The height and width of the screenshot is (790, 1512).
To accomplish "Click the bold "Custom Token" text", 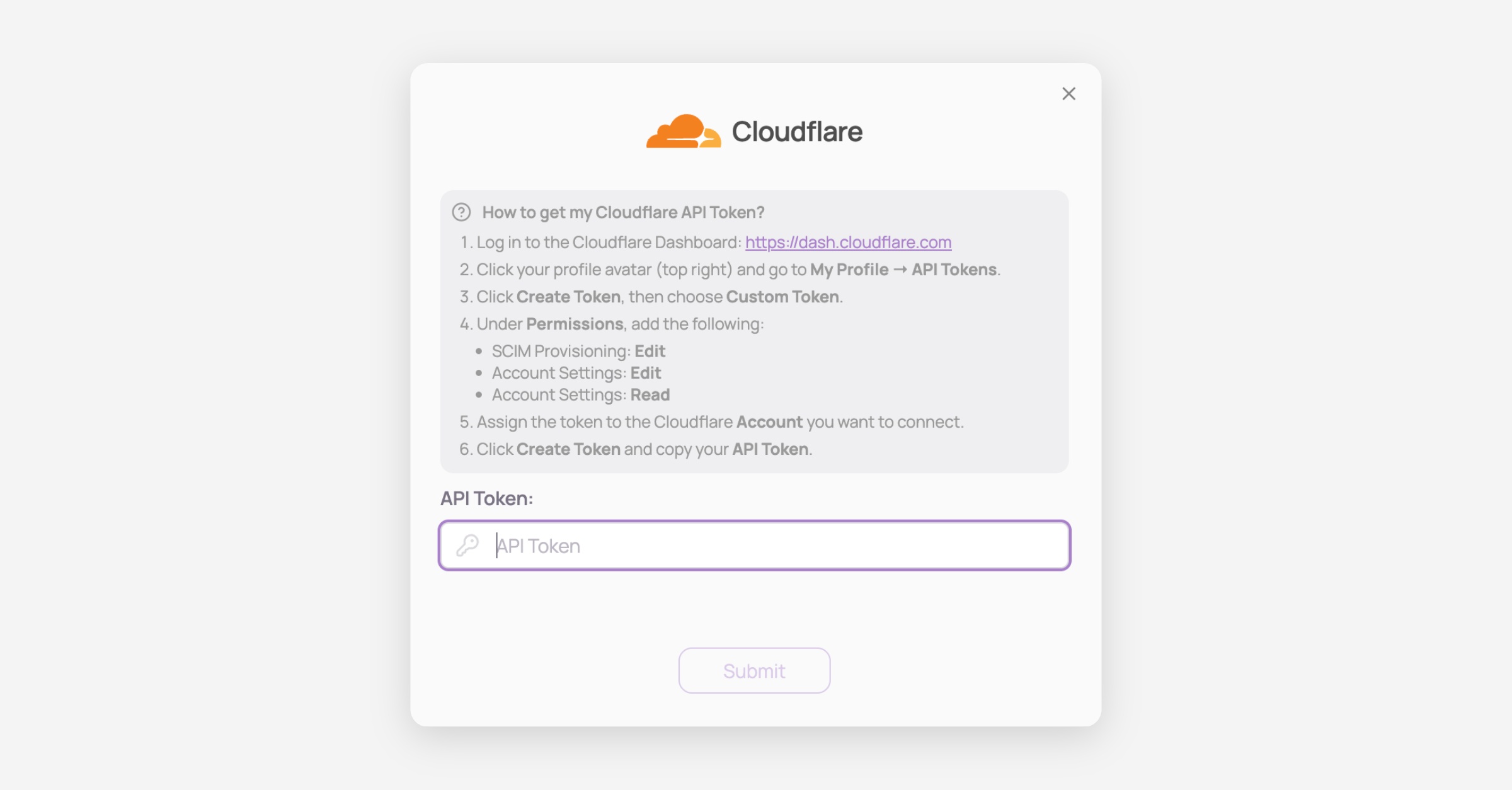I will pos(782,297).
